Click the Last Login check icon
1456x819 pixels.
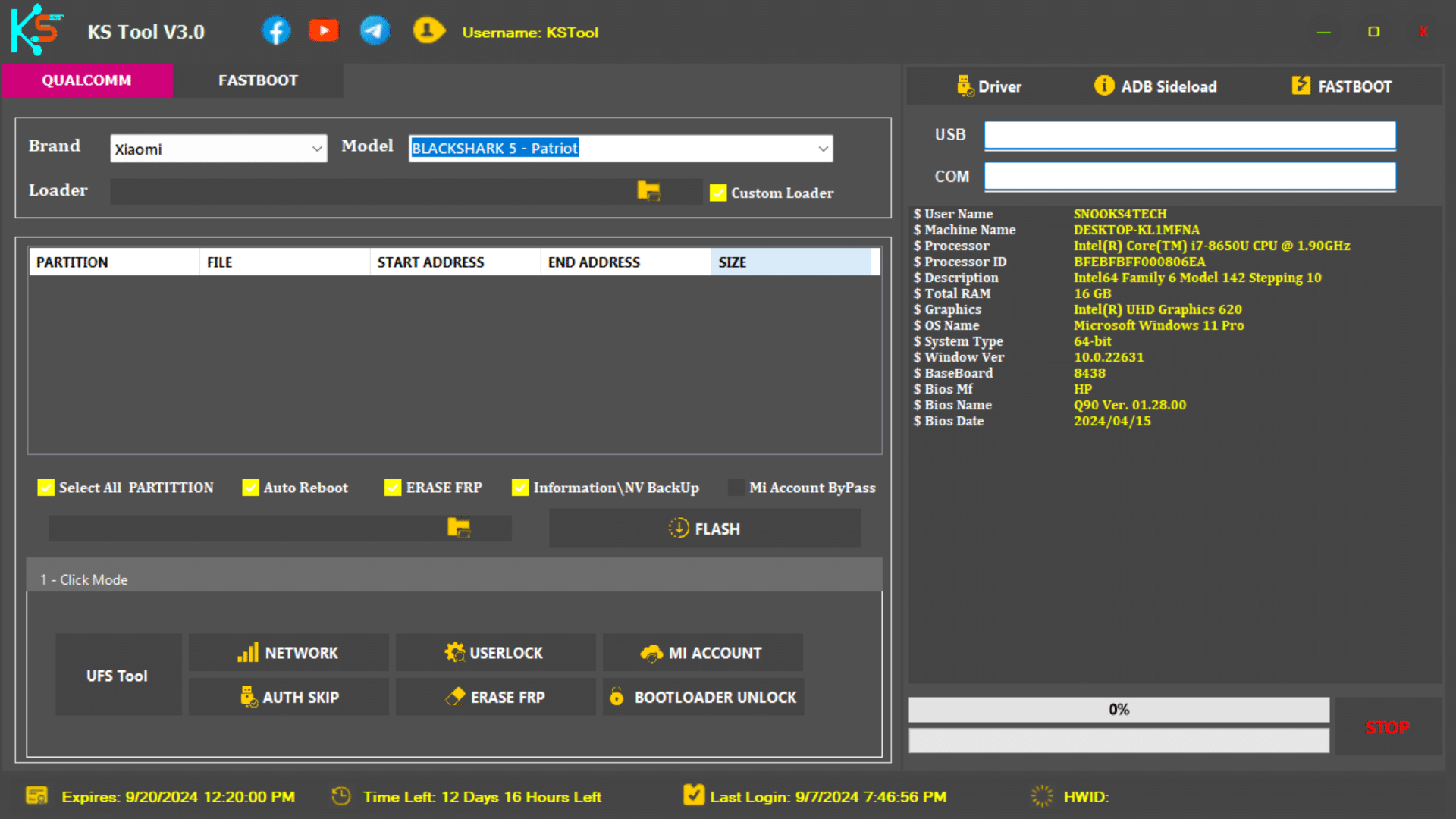click(x=693, y=795)
